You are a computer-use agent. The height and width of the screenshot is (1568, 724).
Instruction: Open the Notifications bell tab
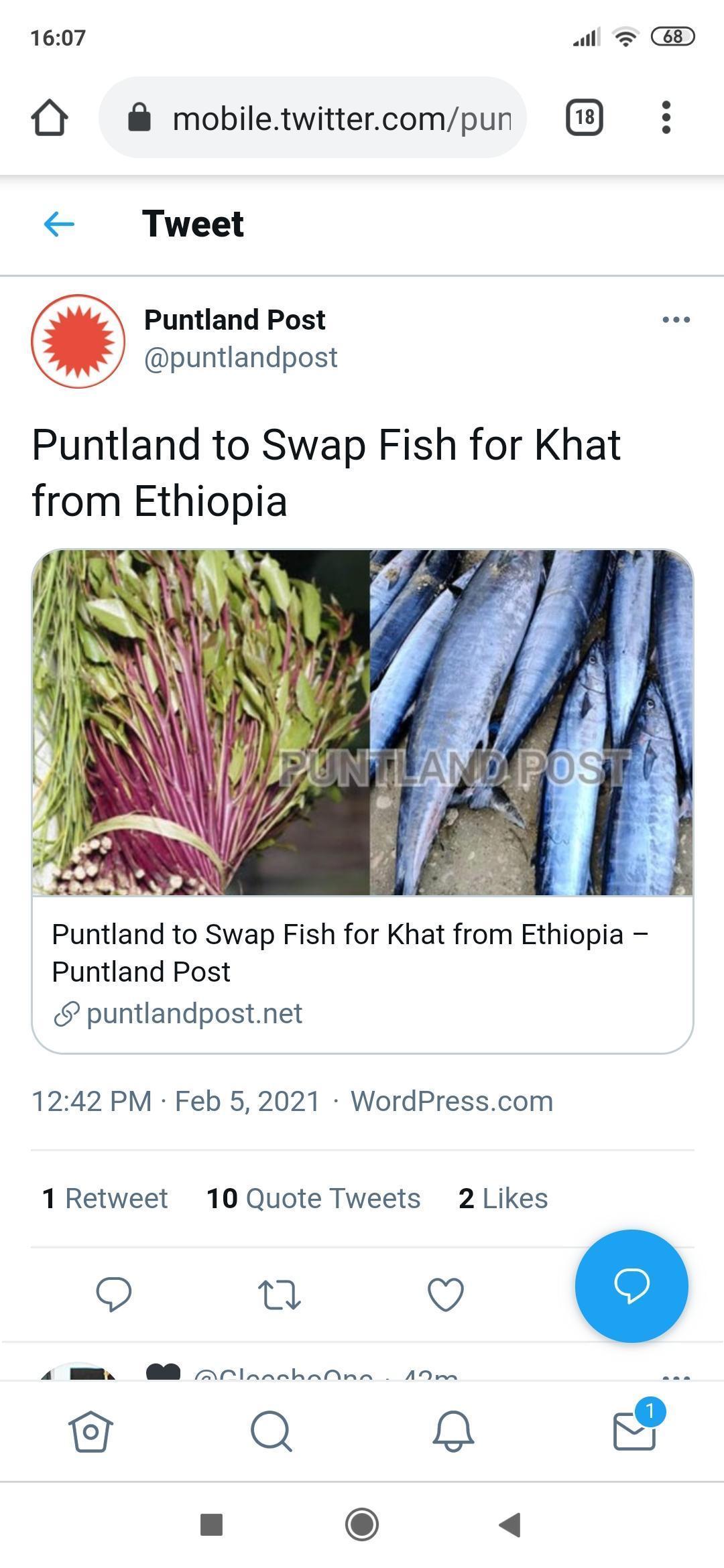(x=453, y=1431)
